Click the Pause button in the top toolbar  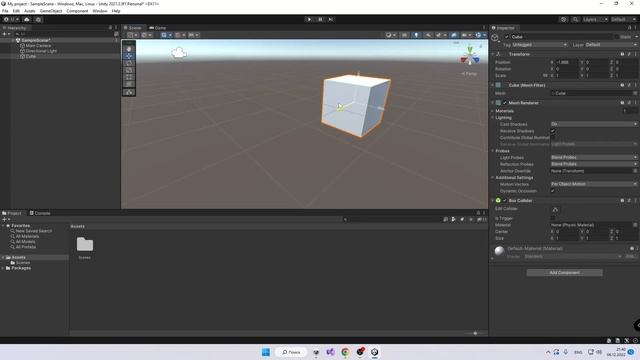coord(320,19)
